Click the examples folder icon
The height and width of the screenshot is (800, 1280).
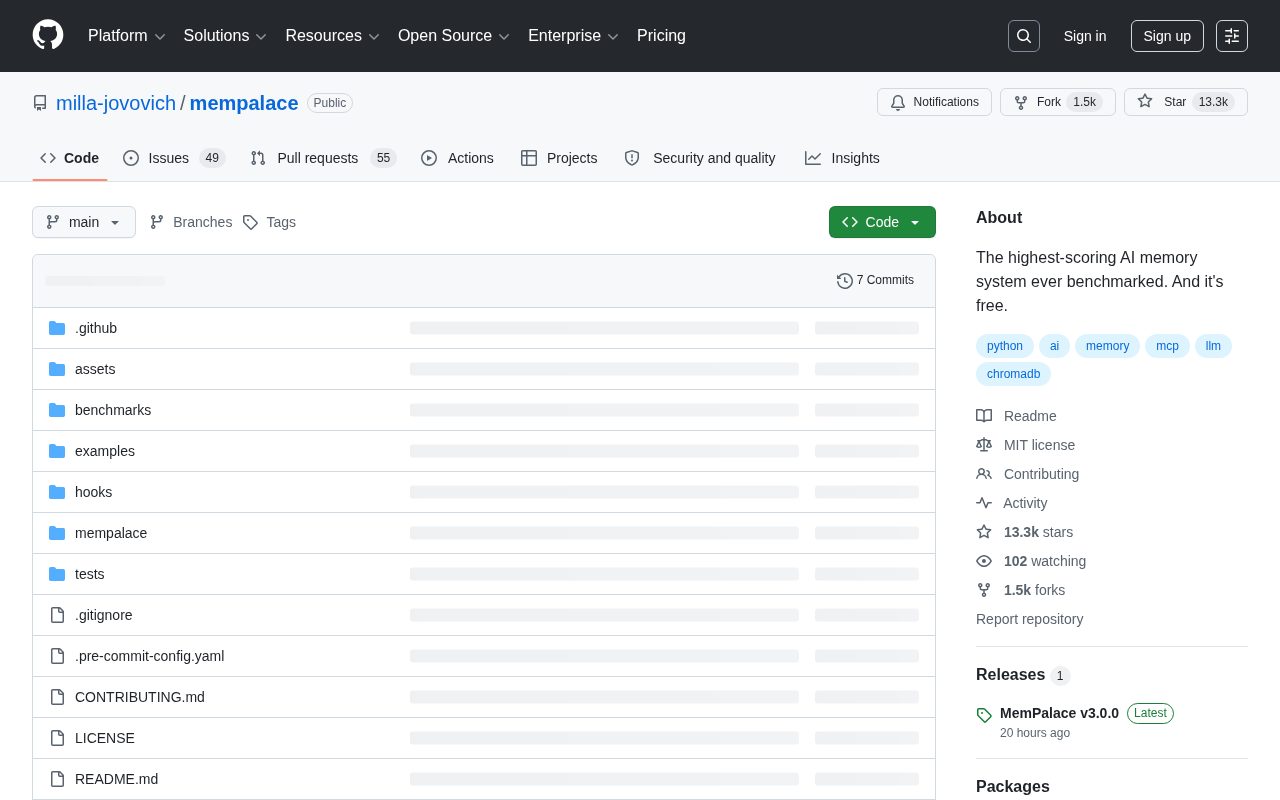[x=57, y=451]
